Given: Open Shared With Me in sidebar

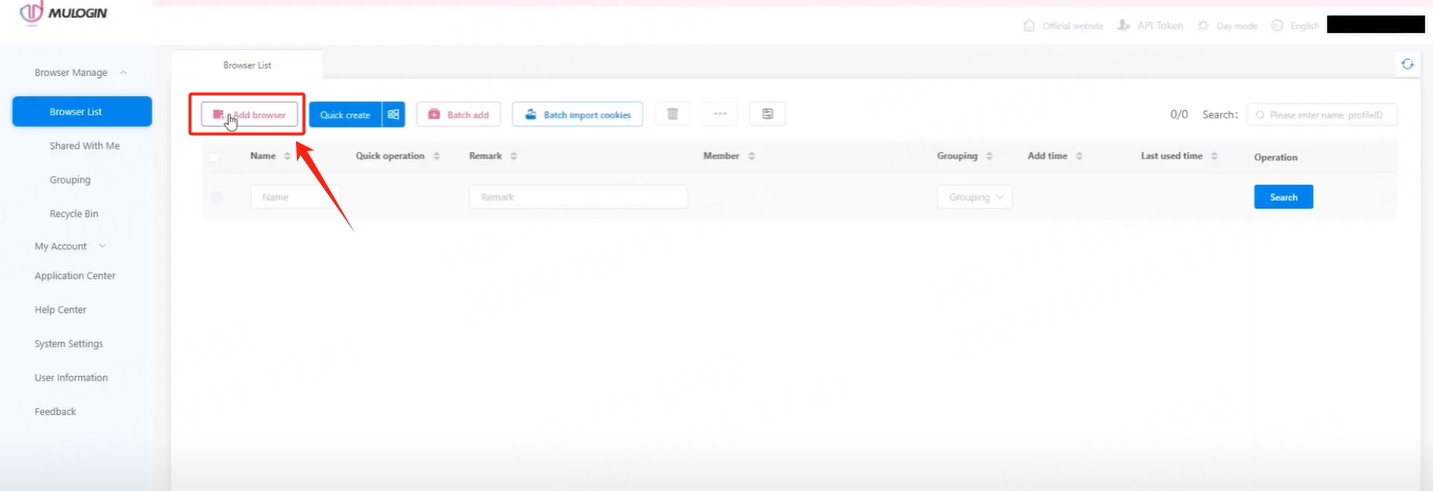Looking at the screenshot, I should (84, 146).
